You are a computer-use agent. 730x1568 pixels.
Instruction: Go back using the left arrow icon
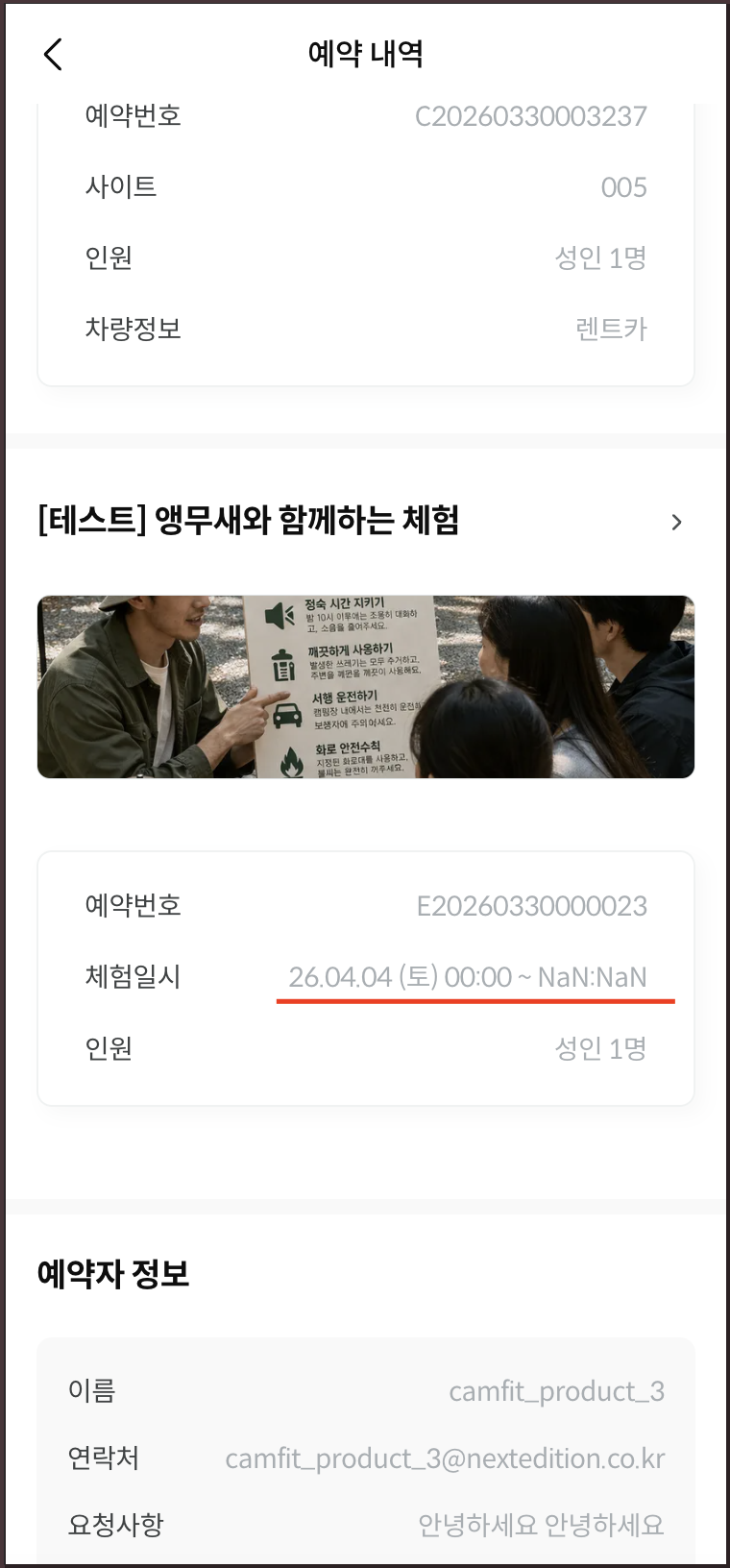pyautogui.click(x=53, y=55)
